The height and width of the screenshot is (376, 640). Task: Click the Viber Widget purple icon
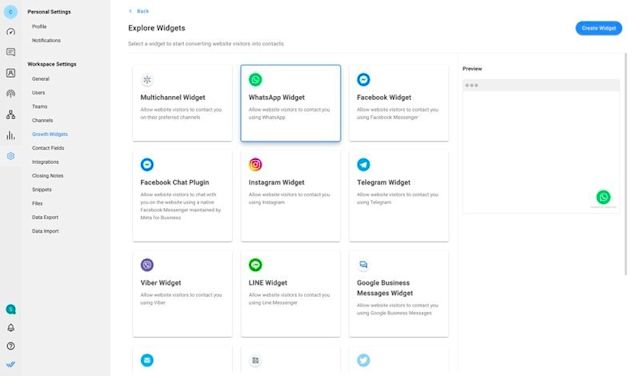(x=147, y=265)
